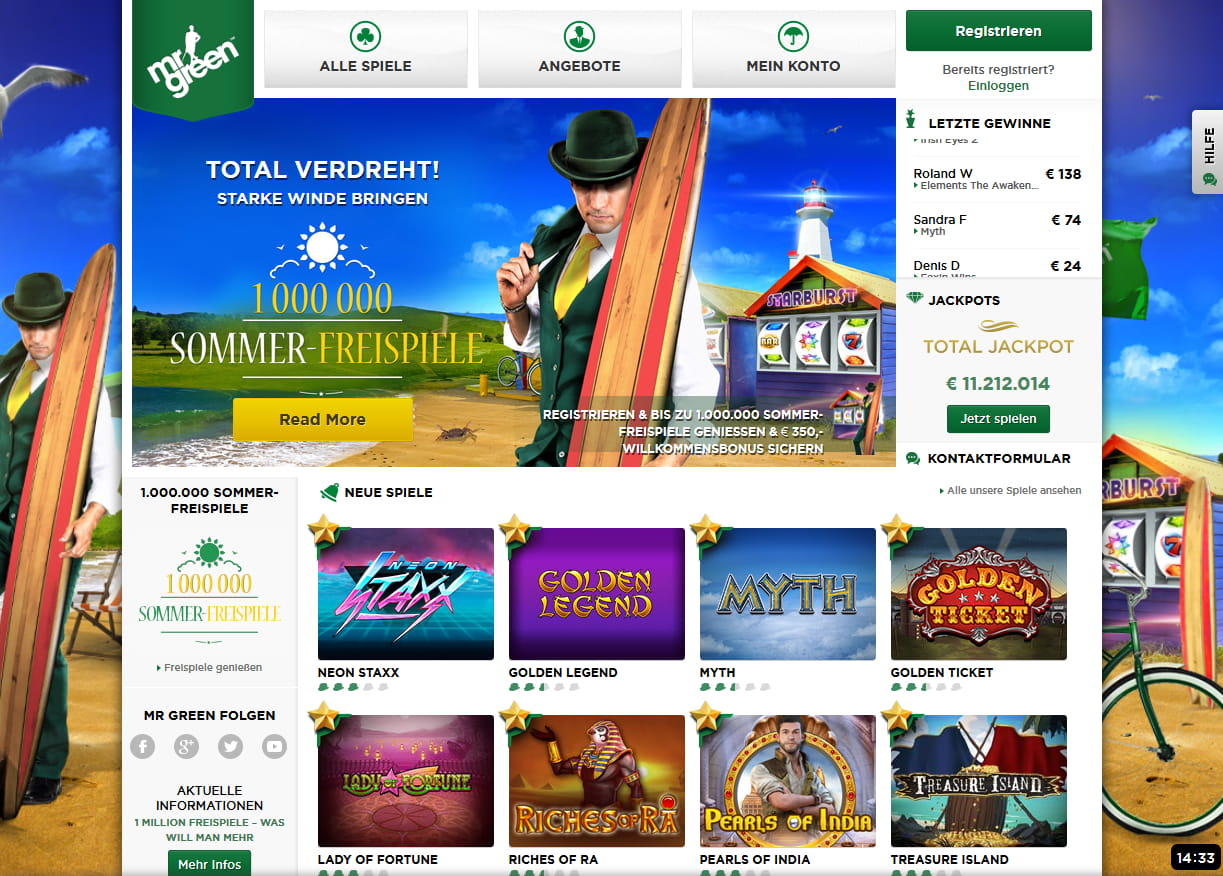Click the gold star on Neon Staxx
The image size is (1223, 876).
[324, 530]
